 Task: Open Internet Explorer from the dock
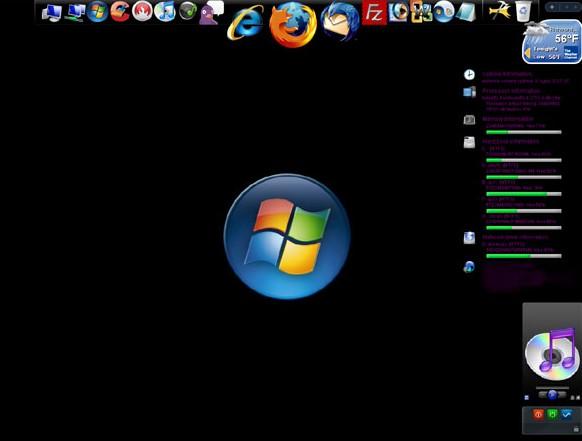(x=245, y=22)
